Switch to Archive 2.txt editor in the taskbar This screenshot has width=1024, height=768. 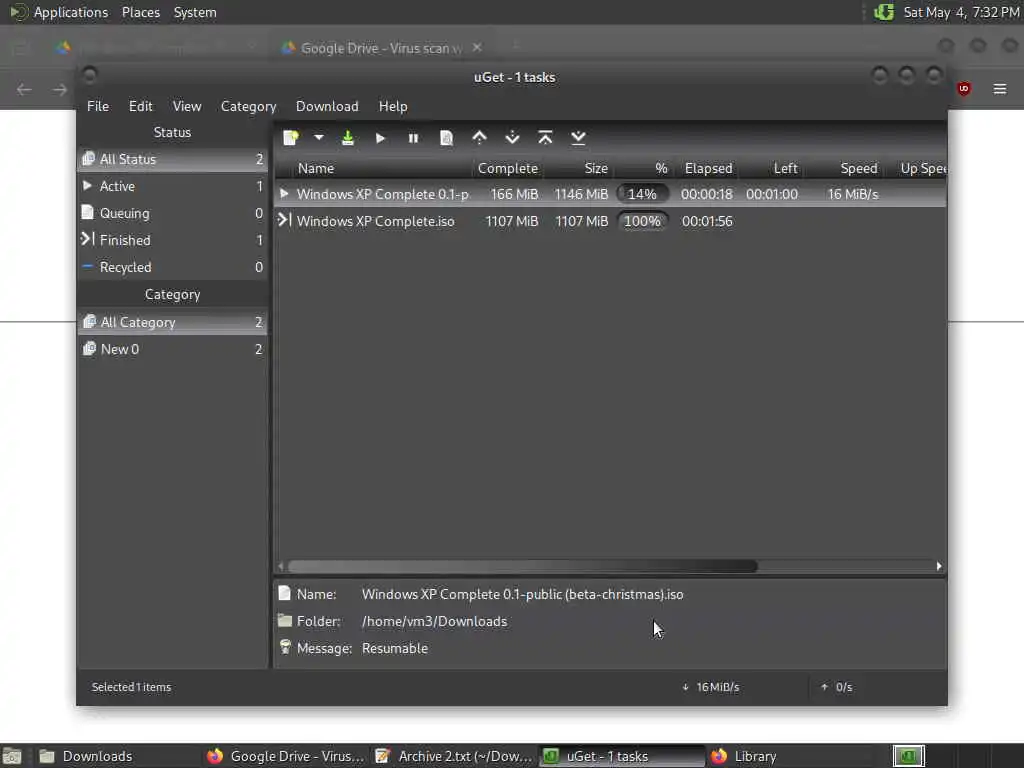click(x=454, y=756)
